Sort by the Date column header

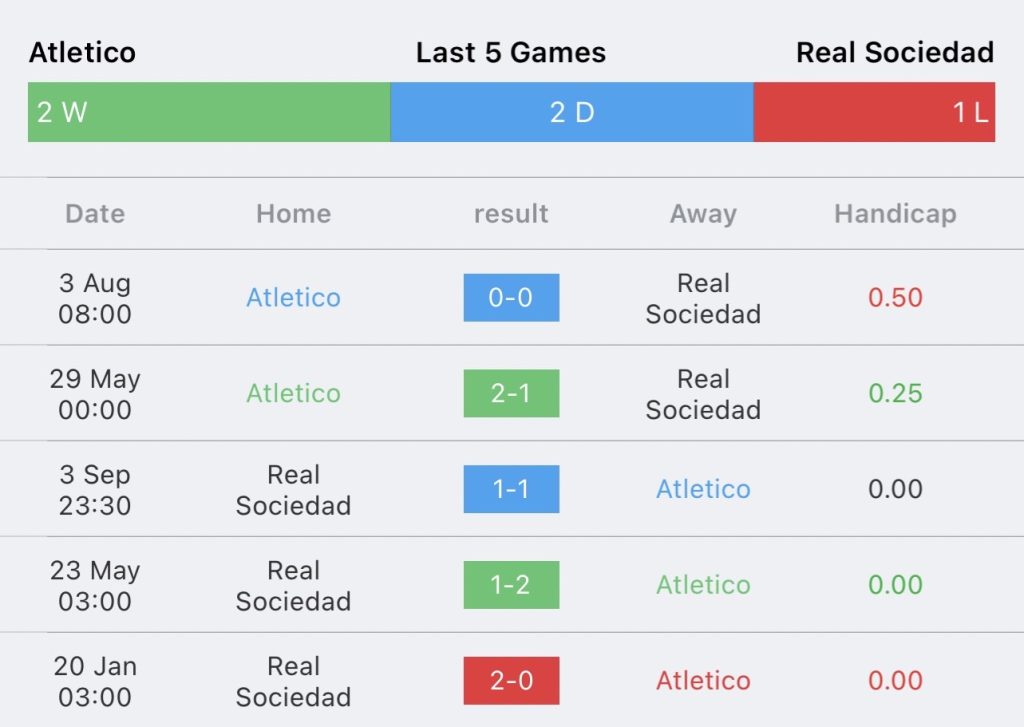(95, 214)
